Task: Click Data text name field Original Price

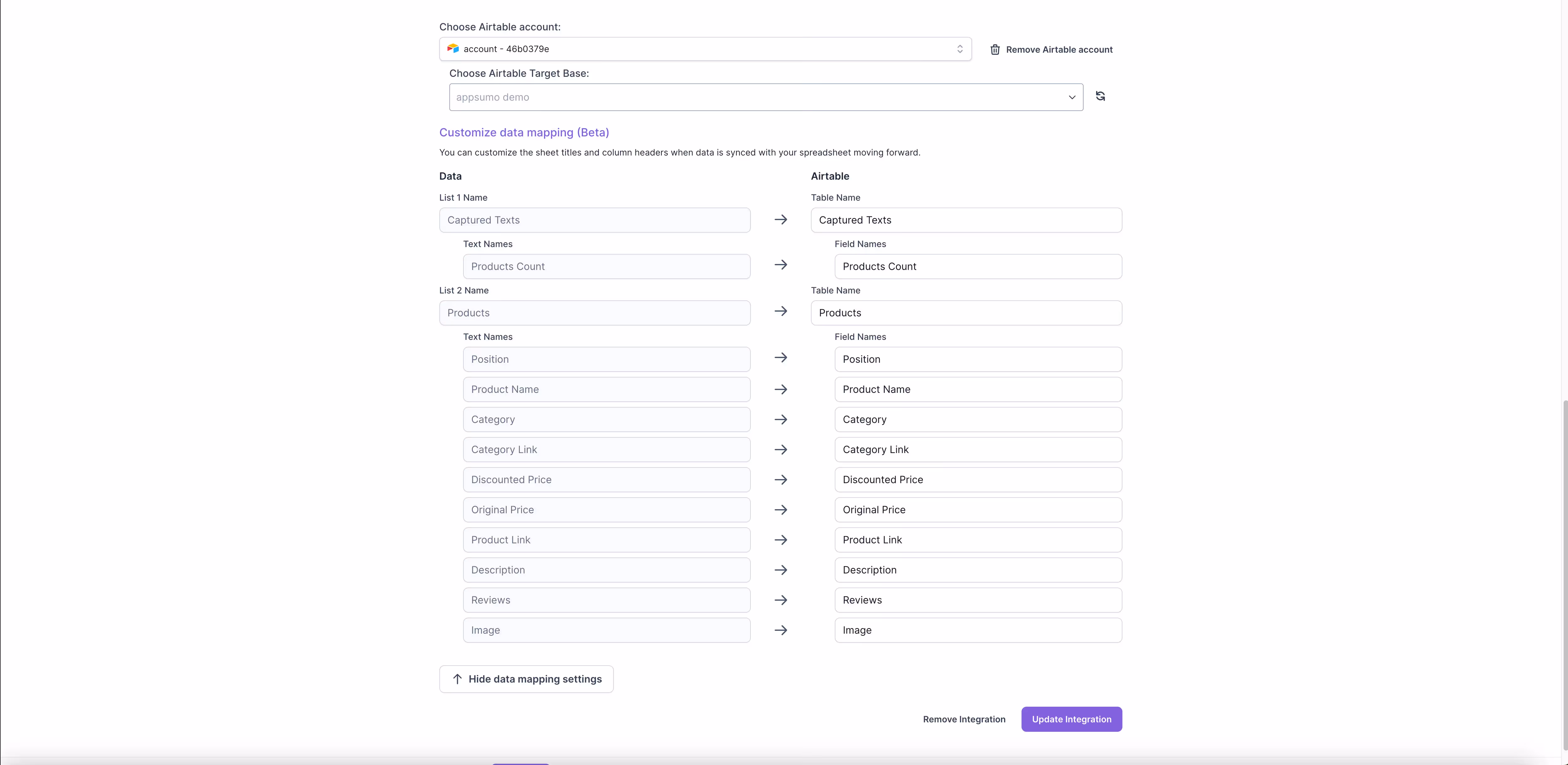Action: pos(606,510)
